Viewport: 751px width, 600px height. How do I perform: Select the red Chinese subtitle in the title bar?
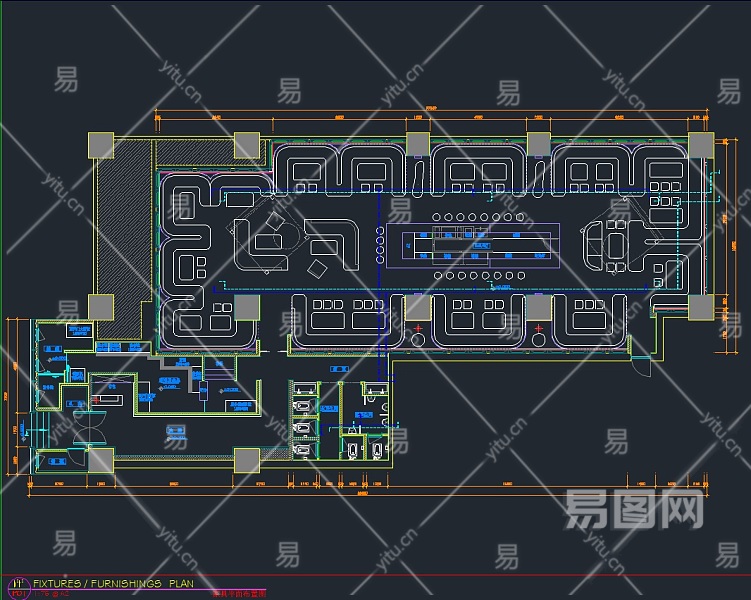click(x=239, y=594)
